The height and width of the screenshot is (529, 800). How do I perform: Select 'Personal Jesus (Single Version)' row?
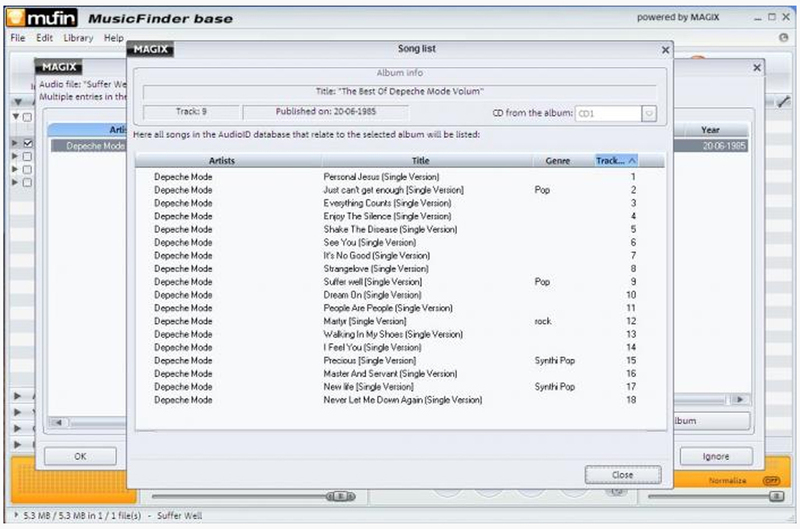point(400,177)
